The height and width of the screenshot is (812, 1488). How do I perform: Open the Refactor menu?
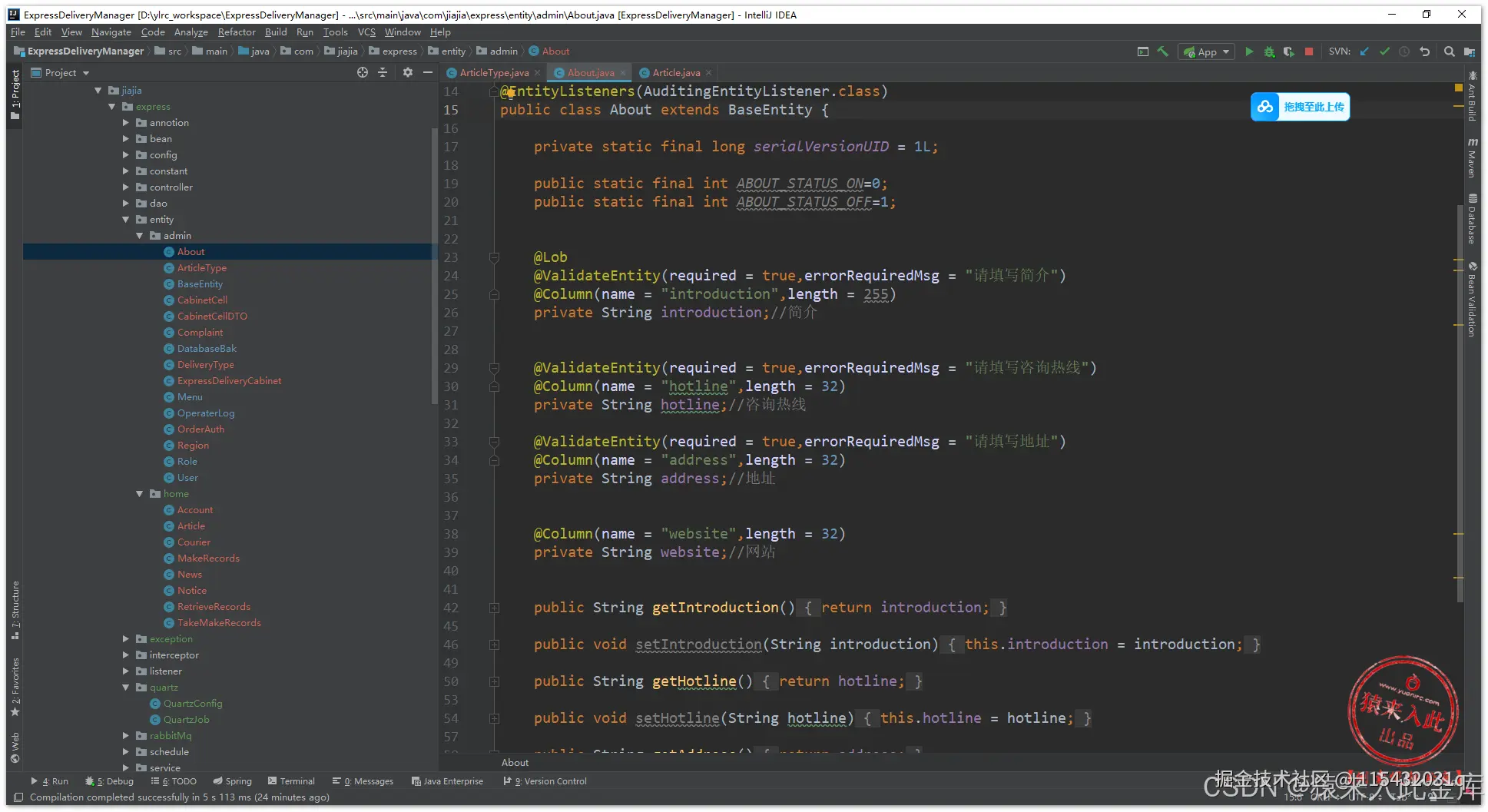(x=236, y=32)
